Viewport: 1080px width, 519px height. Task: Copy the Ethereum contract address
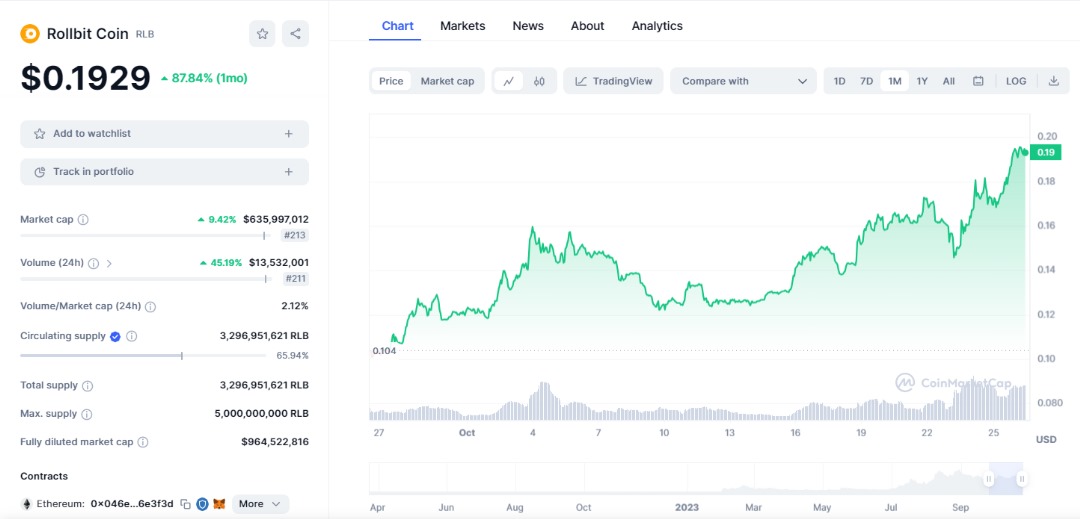coord(185,504)
